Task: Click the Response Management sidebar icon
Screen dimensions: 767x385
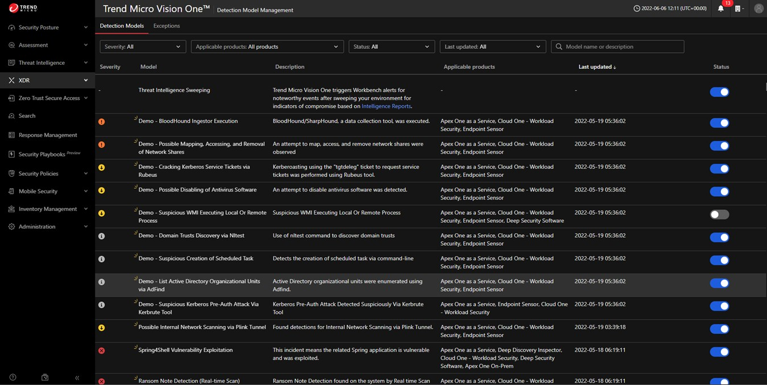Action: (x=11, y=135)
